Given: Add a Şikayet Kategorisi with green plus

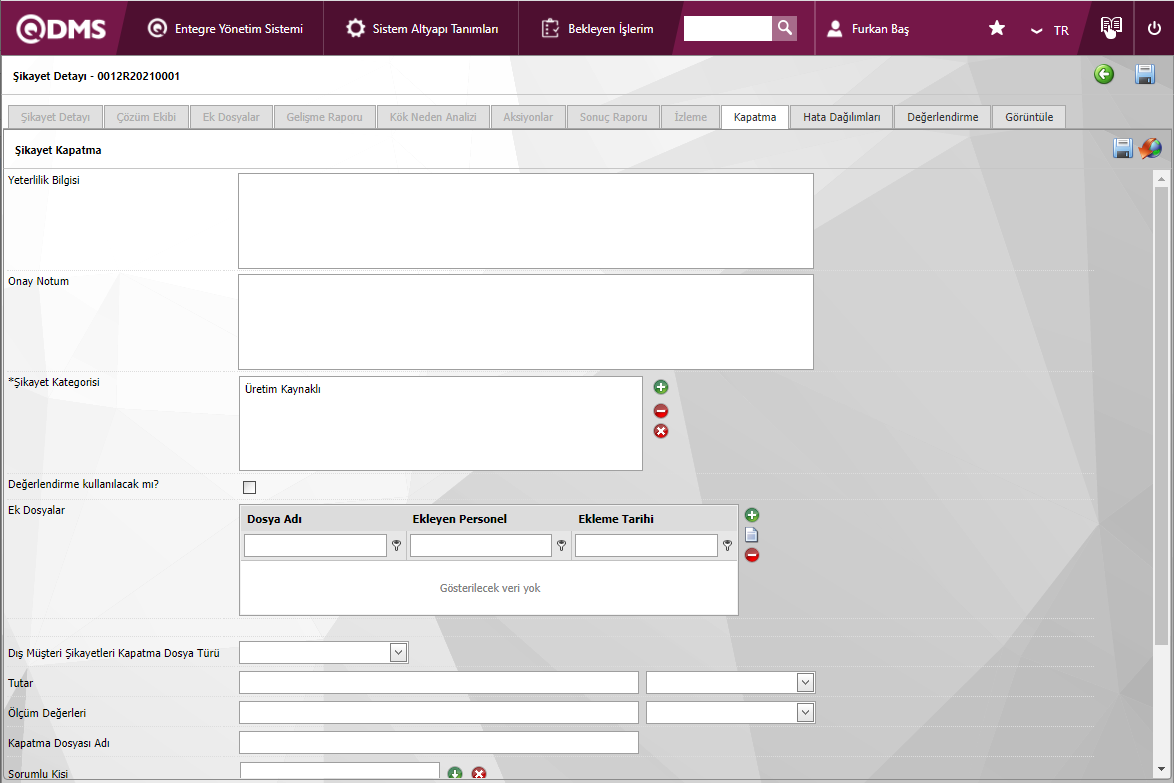Looking at the screenshot, I should (660, 387).
